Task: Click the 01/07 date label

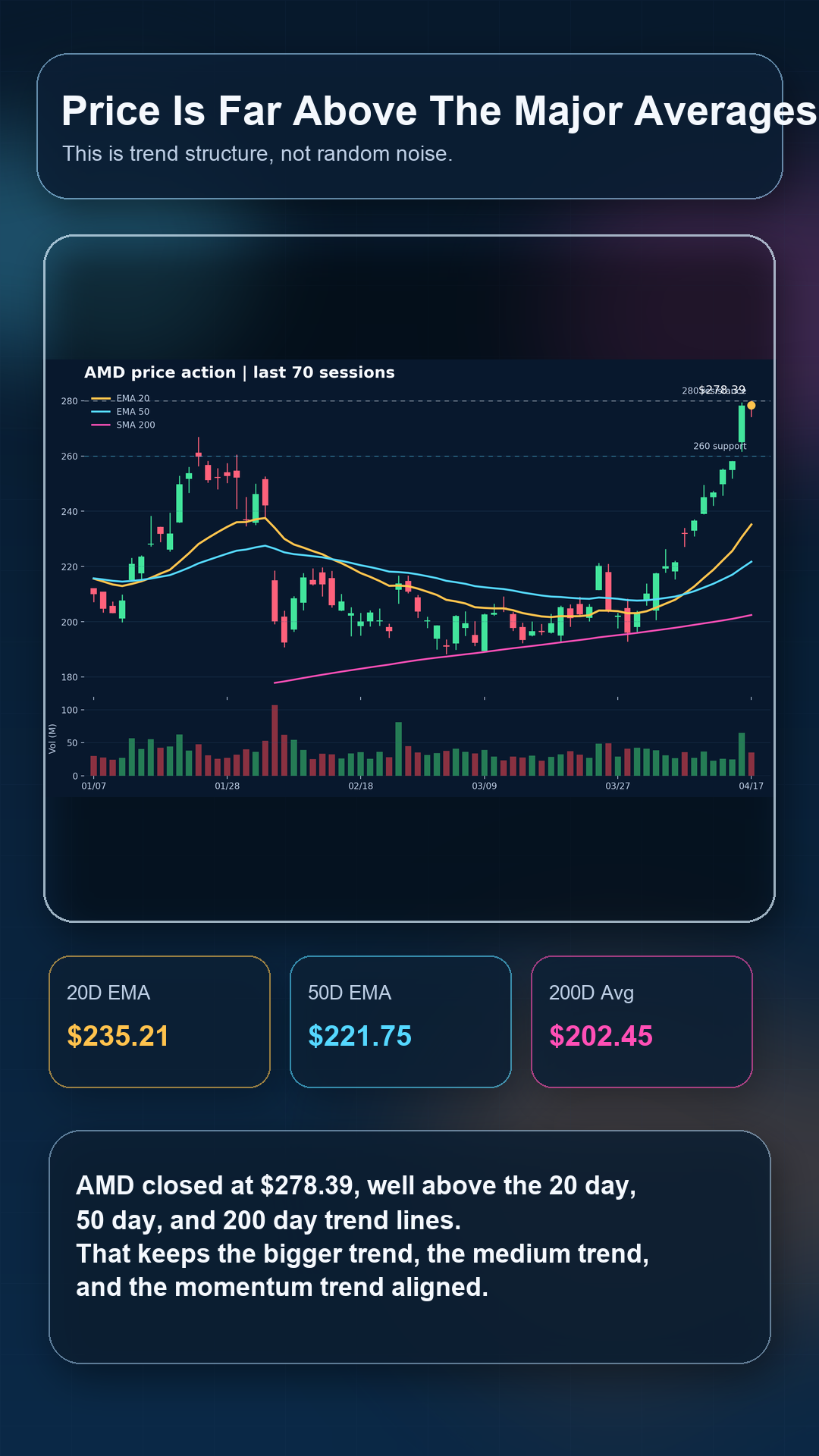Action: [94, 786]
